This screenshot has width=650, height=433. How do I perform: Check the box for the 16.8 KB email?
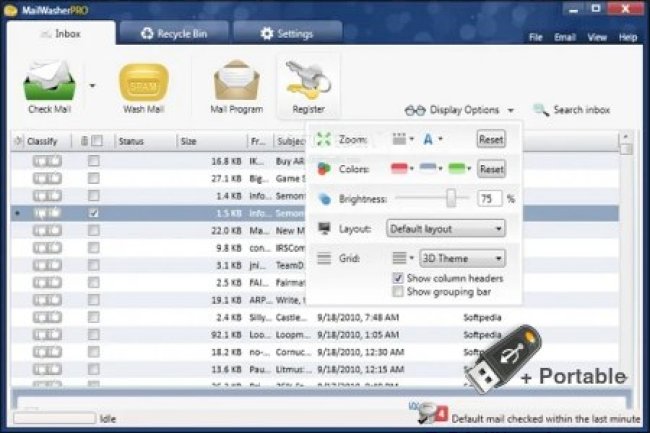coord(94,161)
